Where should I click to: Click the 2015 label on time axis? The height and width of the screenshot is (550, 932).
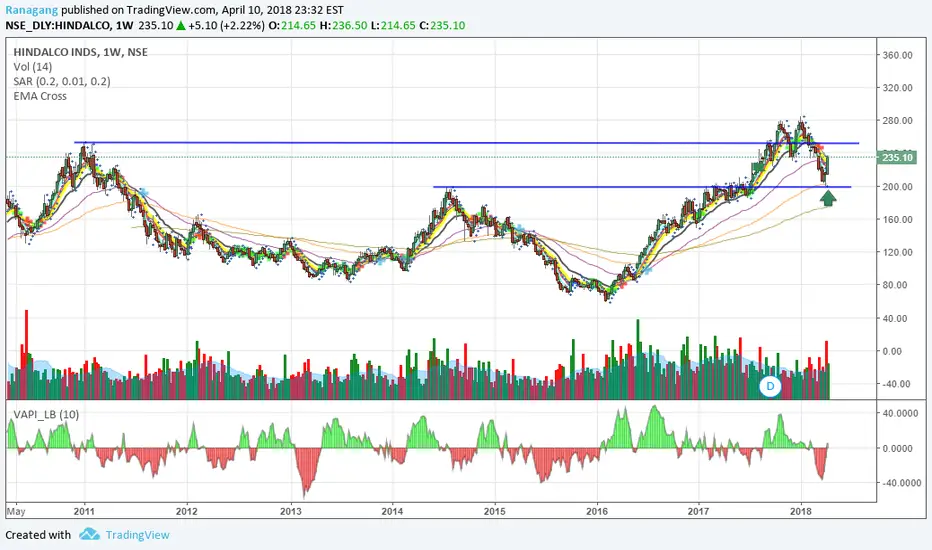pos(495,511)
